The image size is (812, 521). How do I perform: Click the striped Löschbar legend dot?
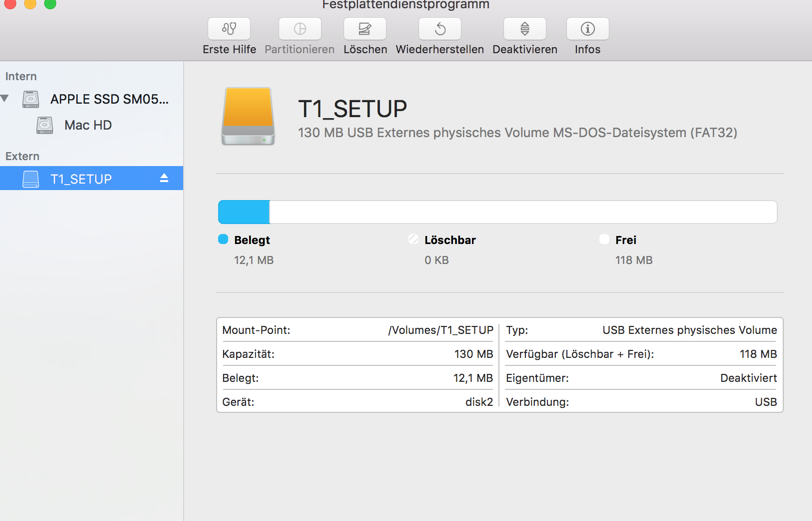tap(413, 239)
